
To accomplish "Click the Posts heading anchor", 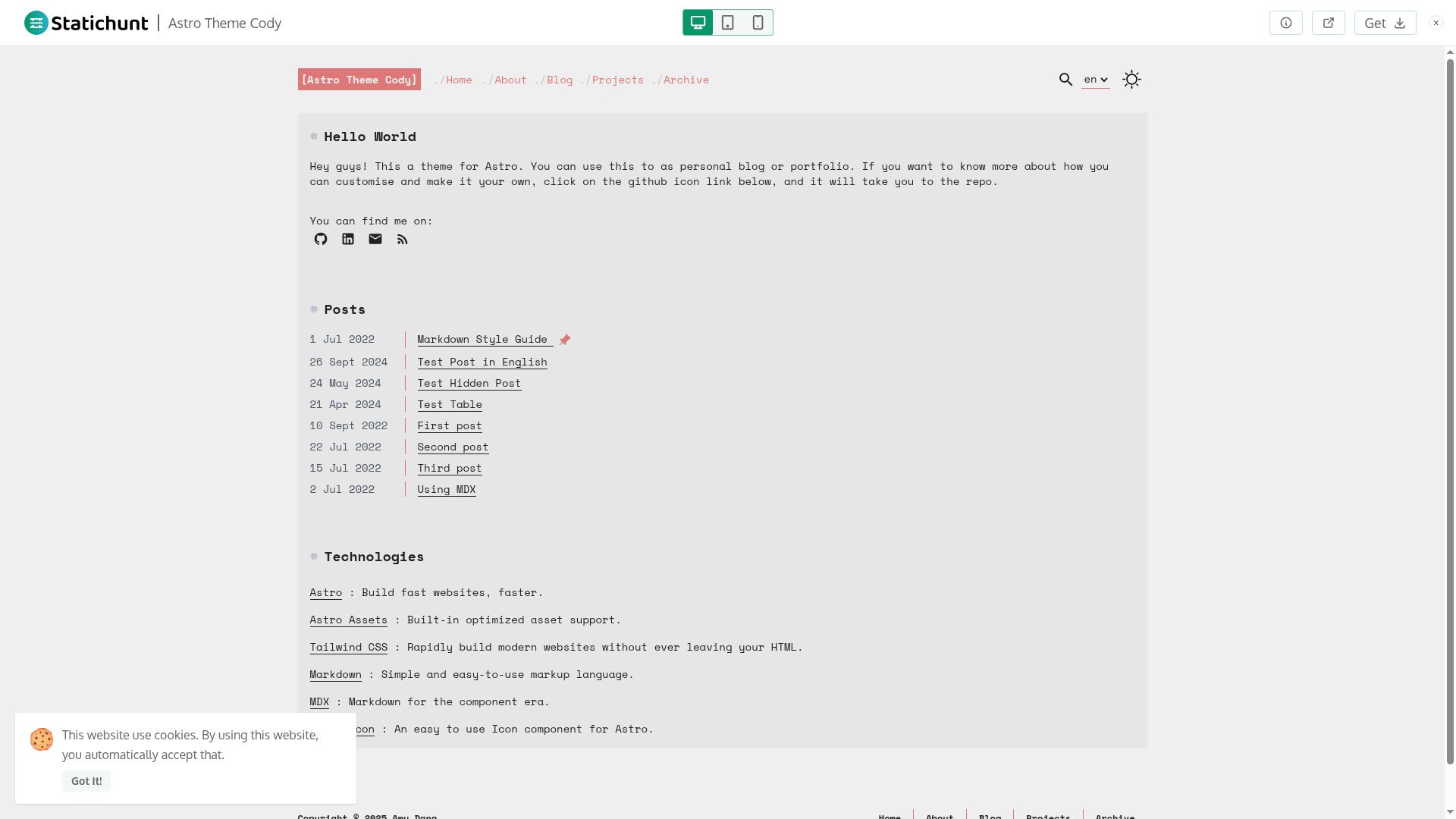I will 314,309.
